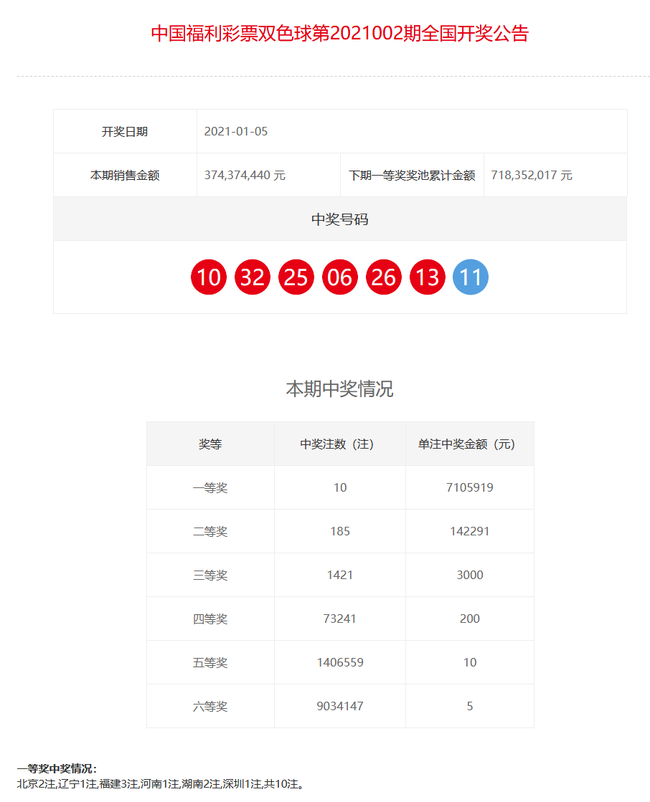Click the 本期中奖情况 heading
The height and width of the screenshot is (802, 650).
340,389
